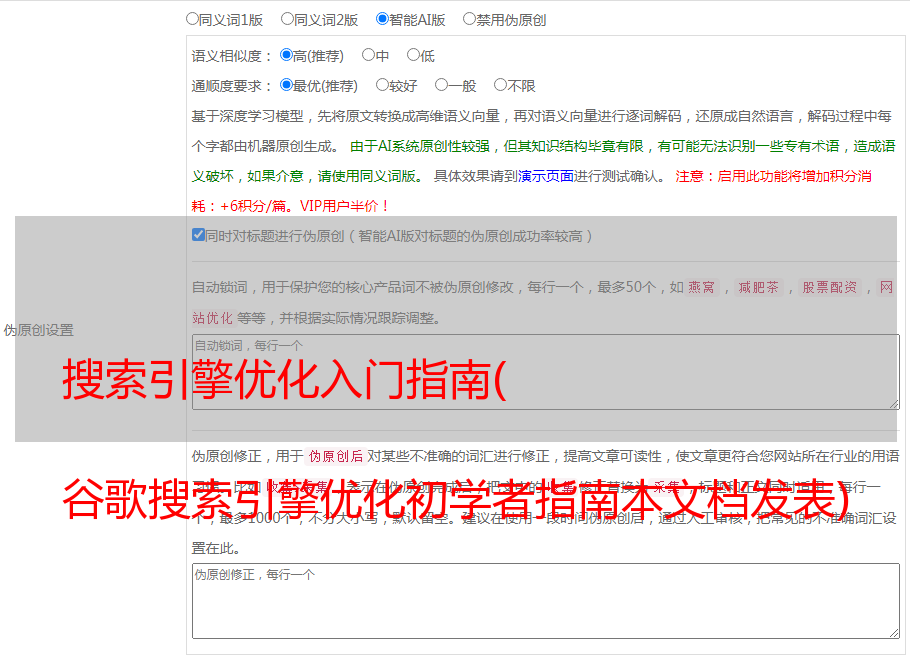The height and width of the screenshot is (658, 911).
Task: Click the 伪原创设置 label
Action: (x=38, y=330)
